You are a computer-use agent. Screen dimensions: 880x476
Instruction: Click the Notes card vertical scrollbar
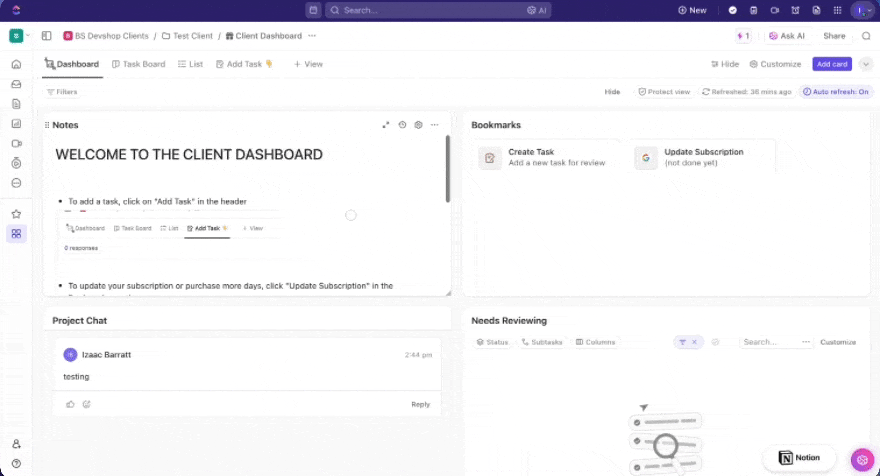pyautogui.click(x=447, y=168)
